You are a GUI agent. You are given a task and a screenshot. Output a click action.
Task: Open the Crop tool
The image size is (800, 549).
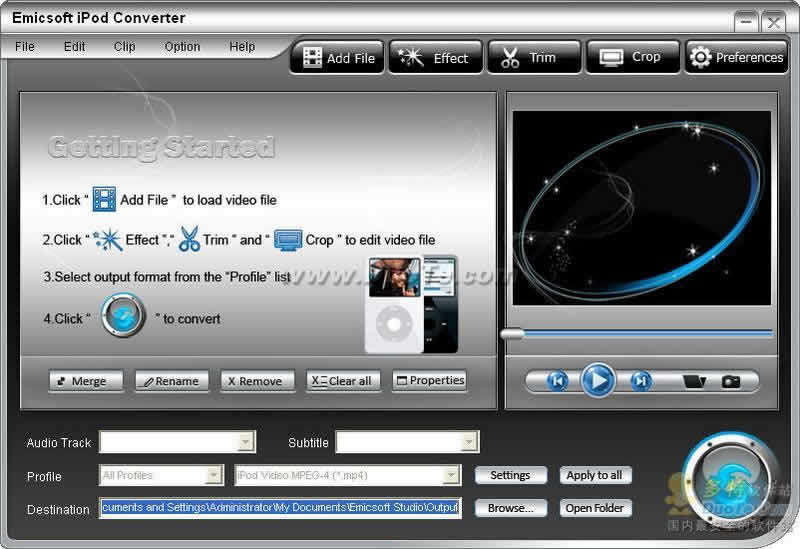tap(632, 58)
